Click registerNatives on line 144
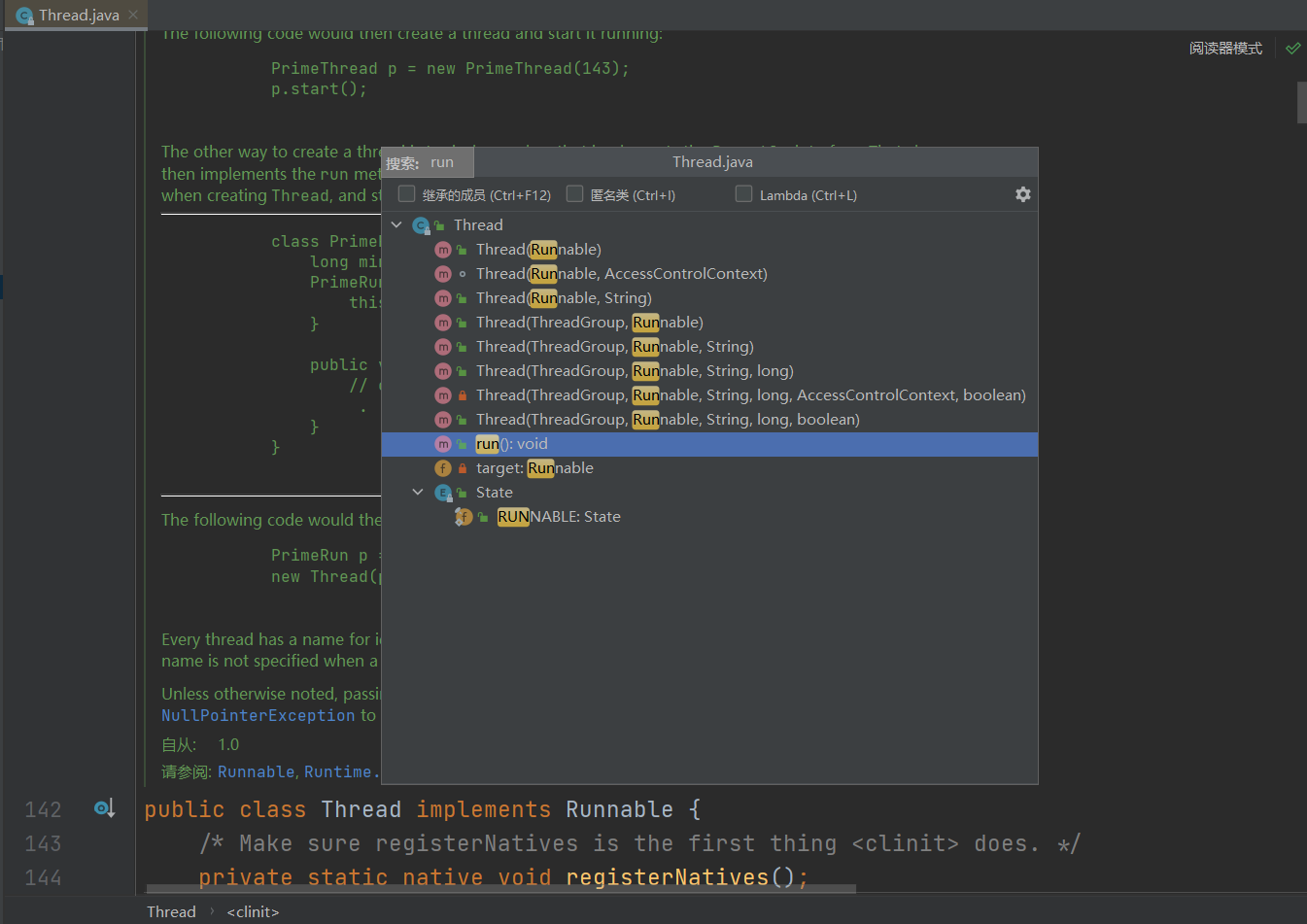 tap(668, 877)
